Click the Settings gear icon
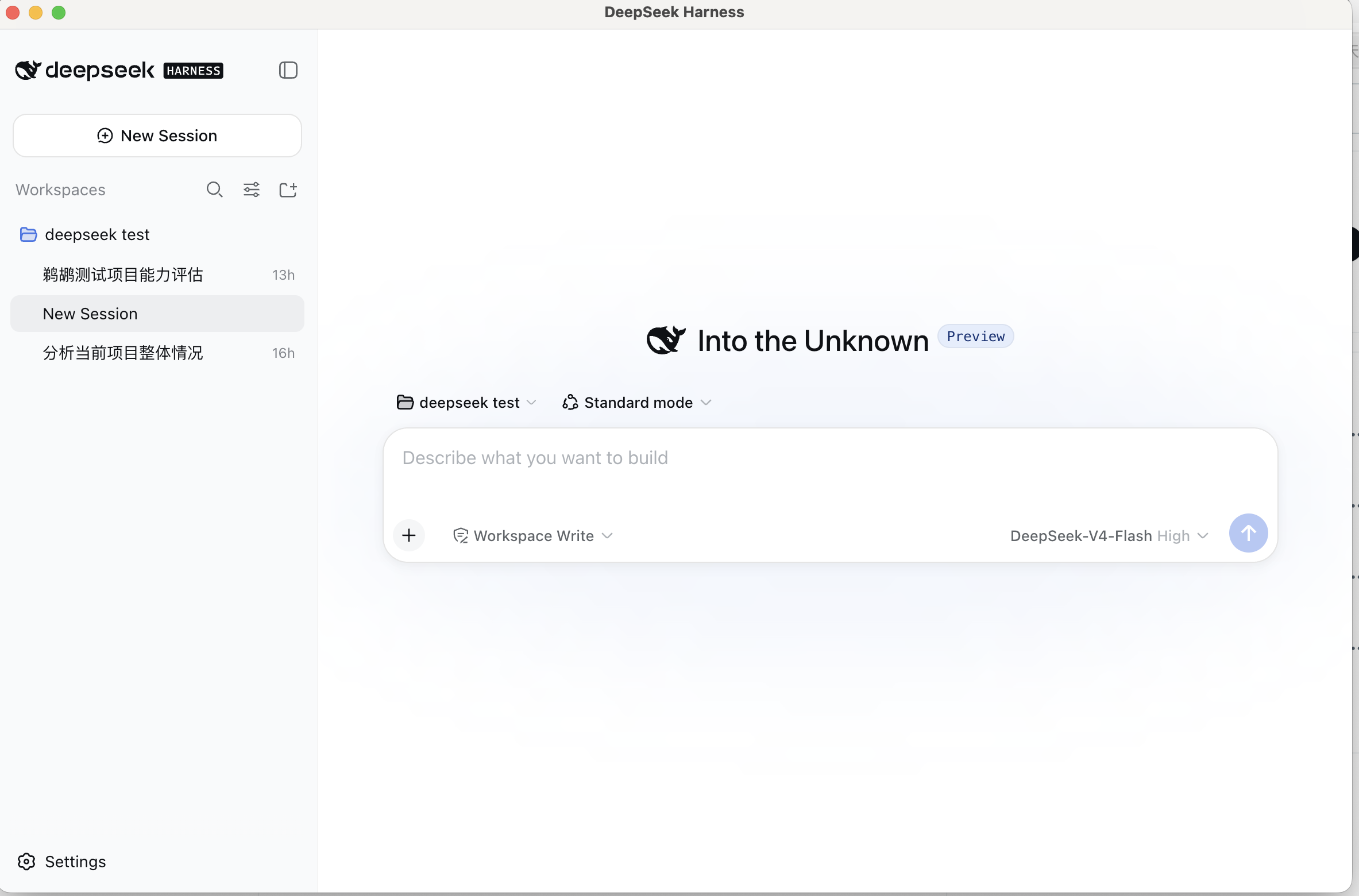This screenshot has width=1359, height=896. [26, 862]
